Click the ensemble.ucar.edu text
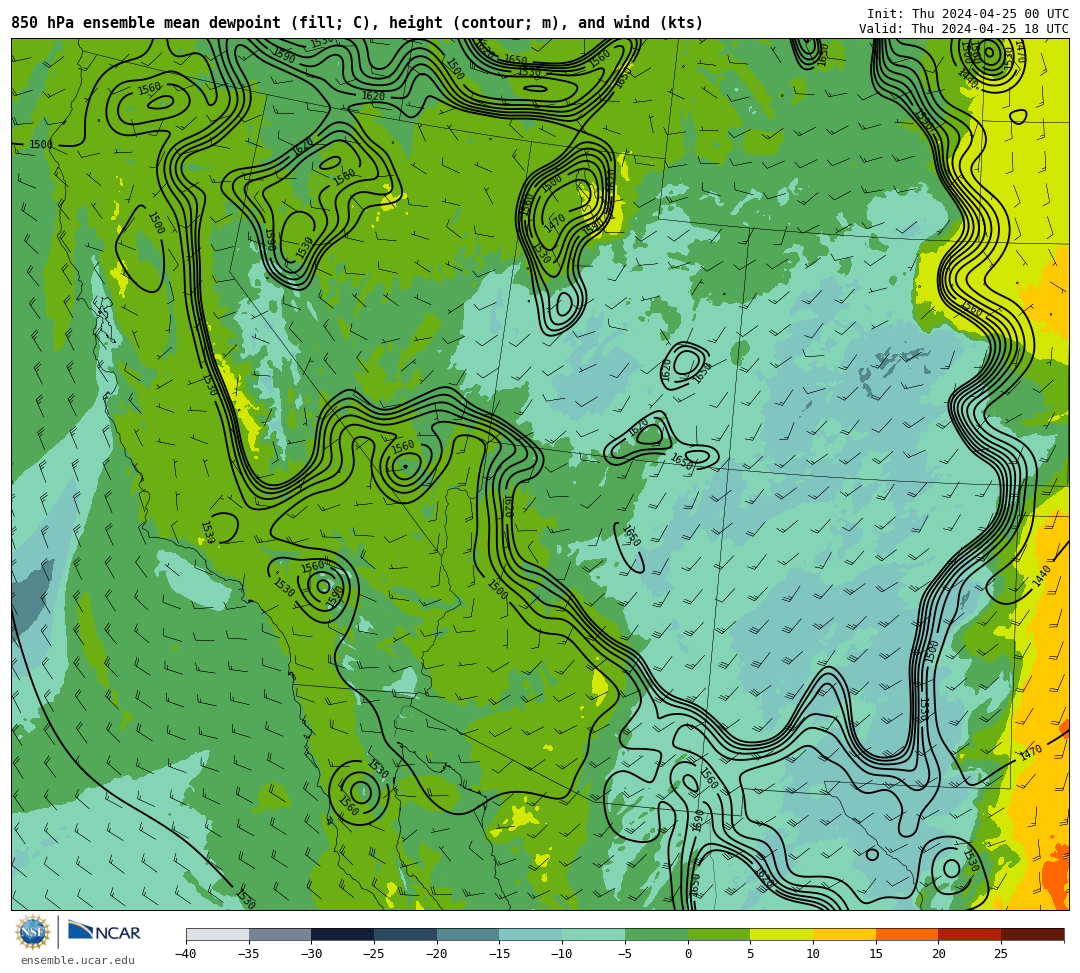Viewport: 1080px width, 973px height. pyautogui.click(x=78, y=960)
